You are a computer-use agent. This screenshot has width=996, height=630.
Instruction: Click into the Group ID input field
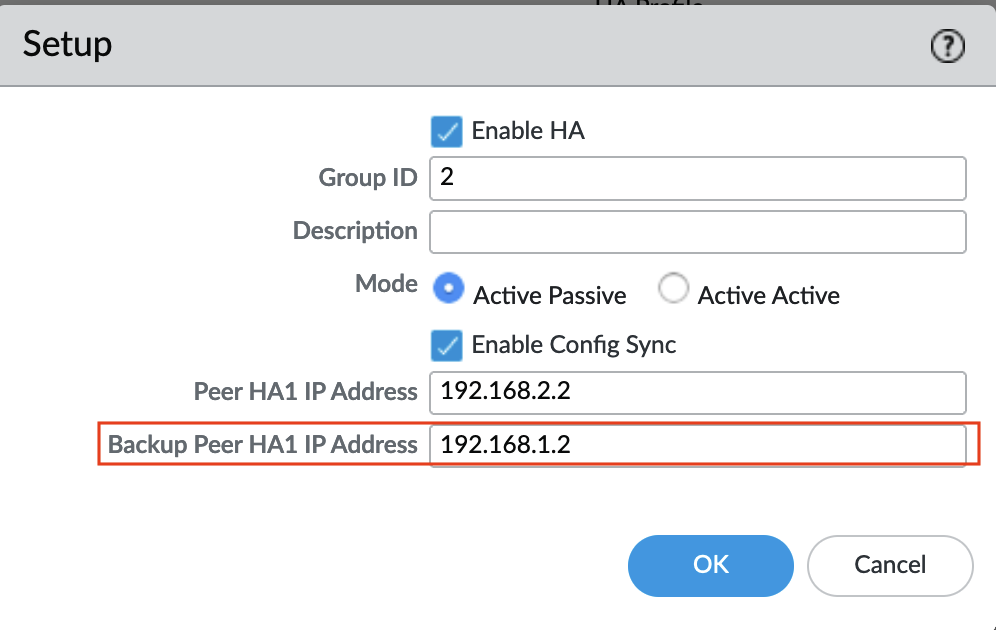coord(697,178)
